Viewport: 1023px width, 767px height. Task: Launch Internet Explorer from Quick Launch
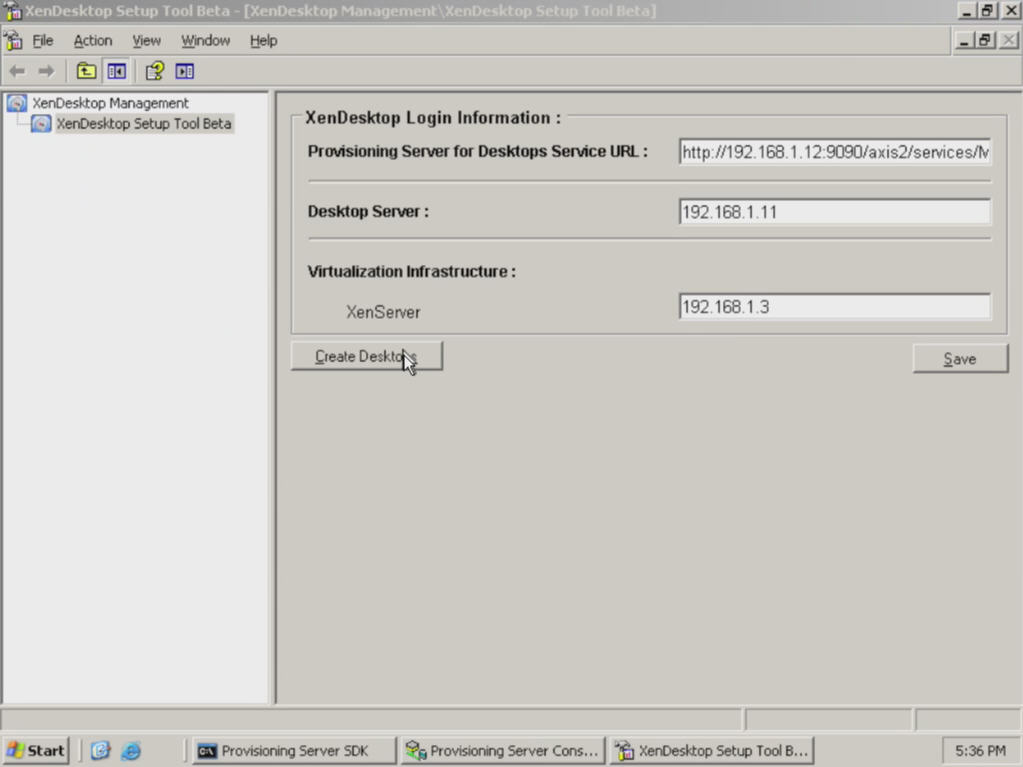coord(131,750)
